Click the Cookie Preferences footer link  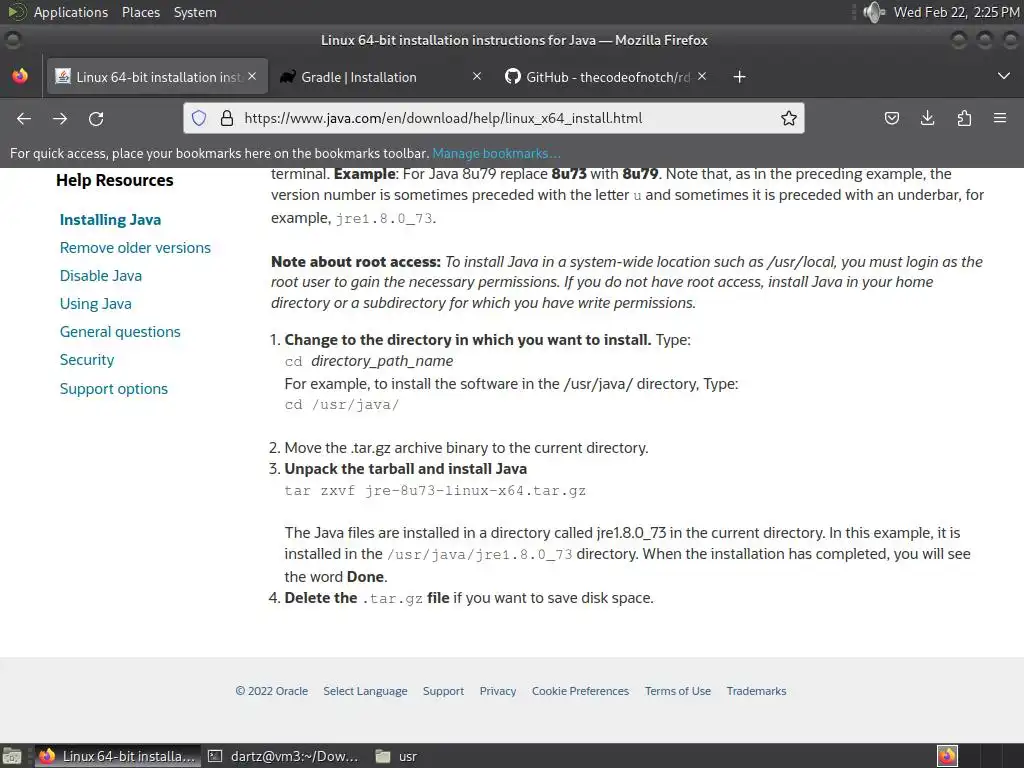click(x=580, y=691)
